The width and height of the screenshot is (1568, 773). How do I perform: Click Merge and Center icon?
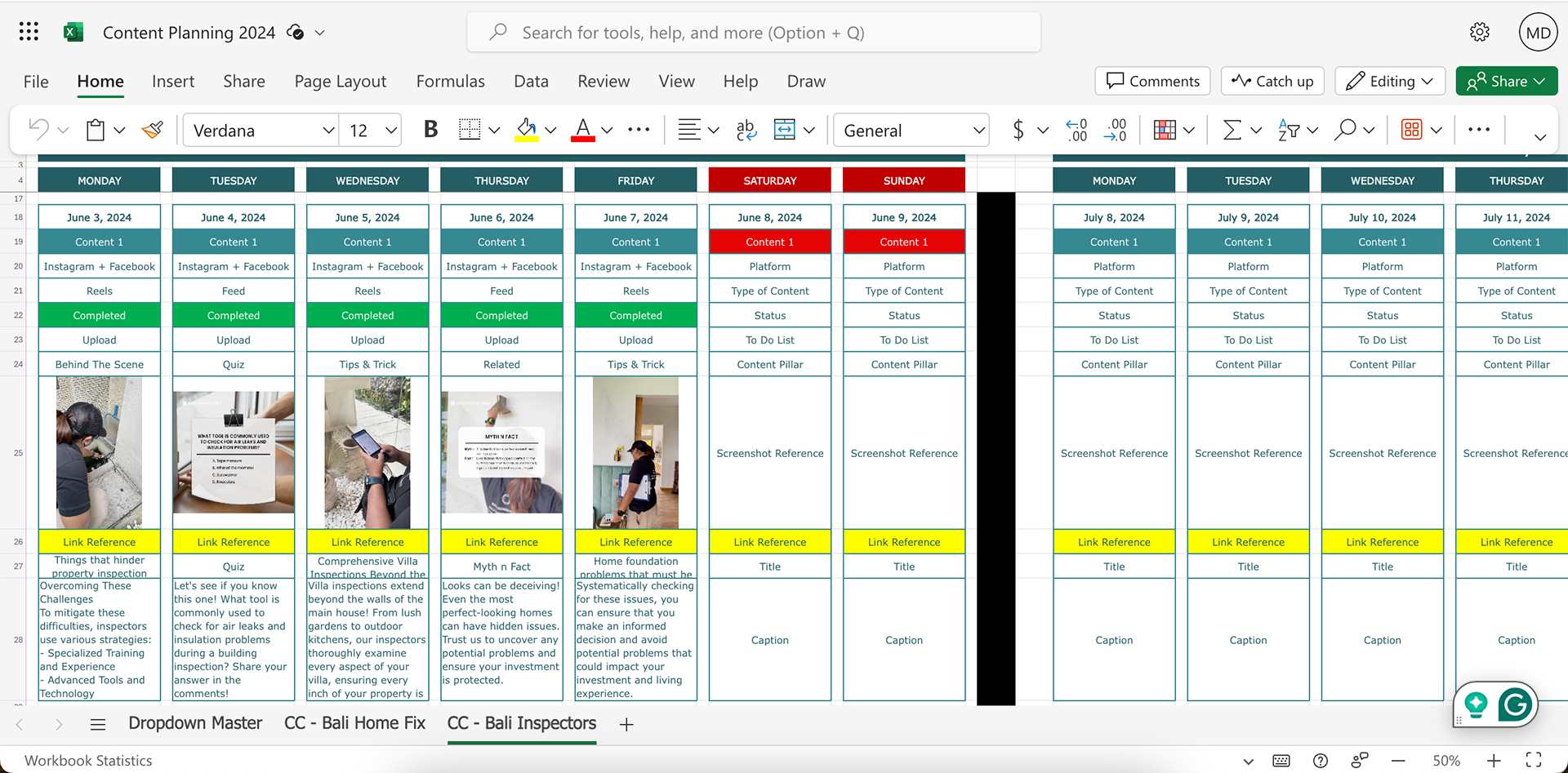click(785, 130)
